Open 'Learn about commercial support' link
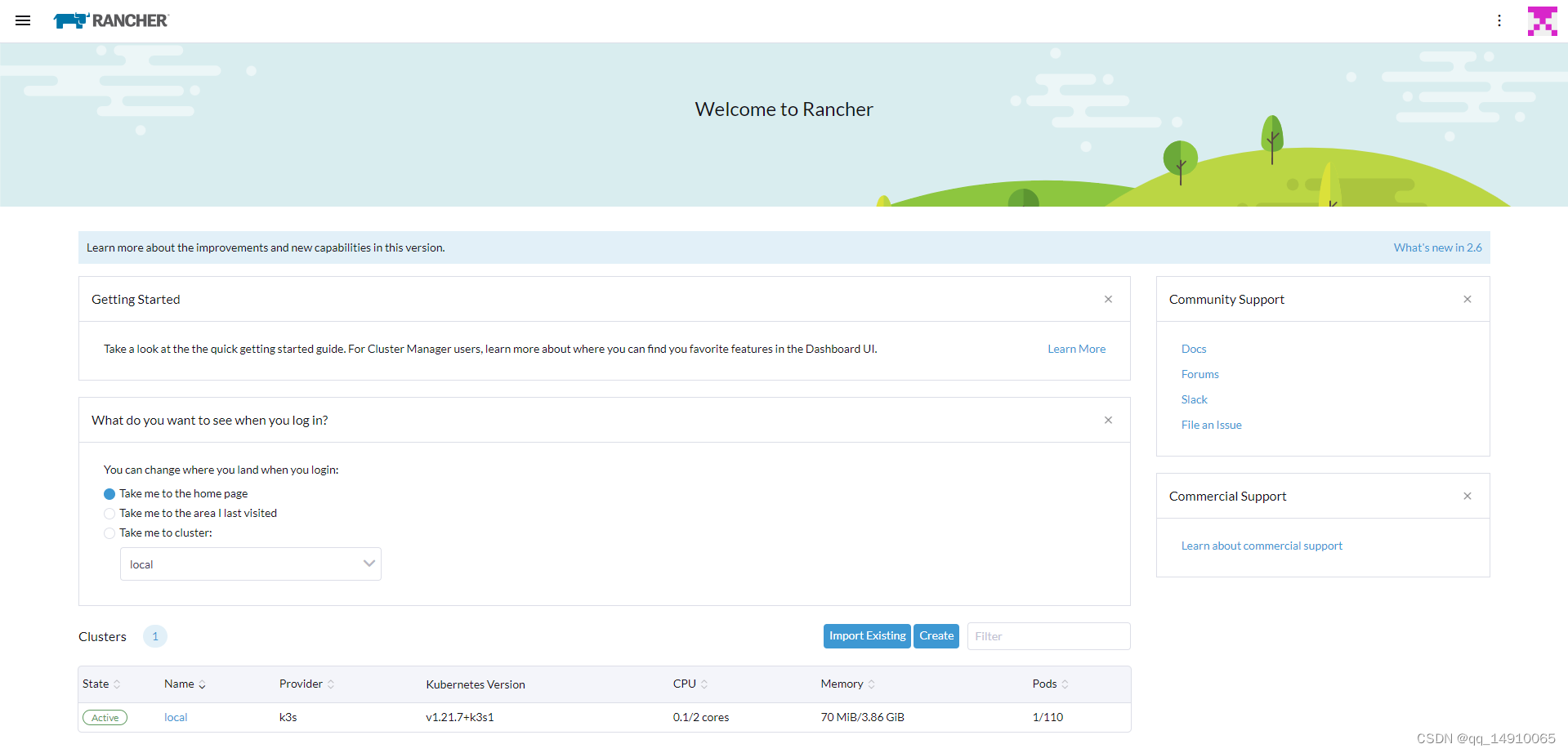This screenshot has height=753, width=1568. pos(1262,546)
